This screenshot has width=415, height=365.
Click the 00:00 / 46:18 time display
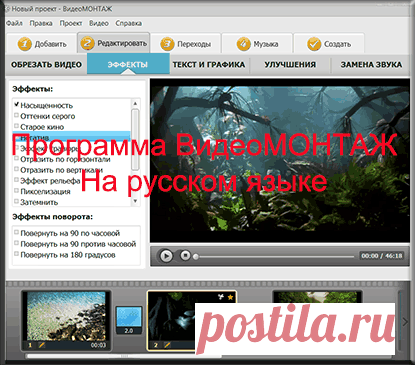382,256
